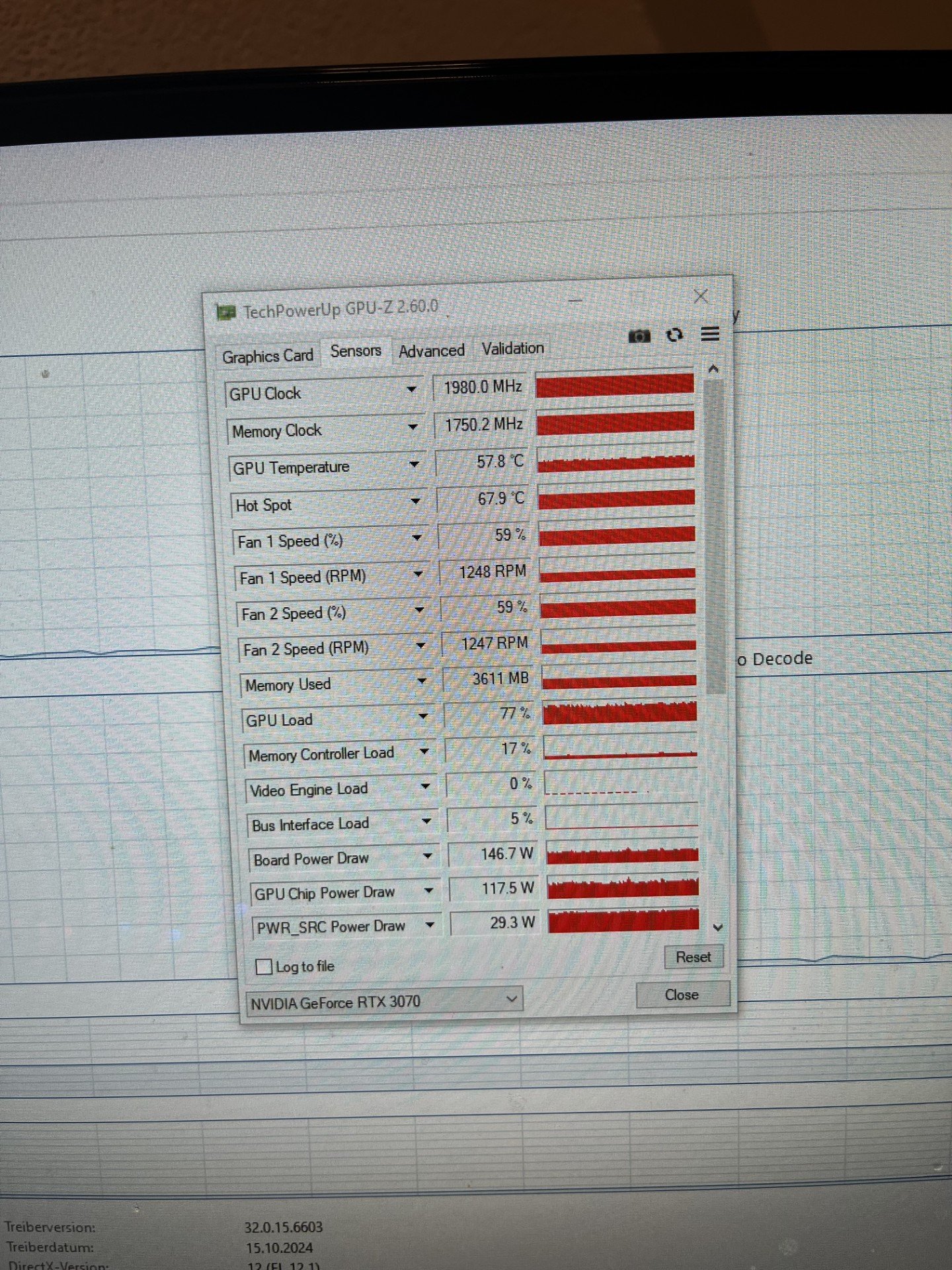The height and width of the screenshot is (1270, 952).
Task: Open the Memory Used sensor dropdown
Action: (x=422, y=681)
